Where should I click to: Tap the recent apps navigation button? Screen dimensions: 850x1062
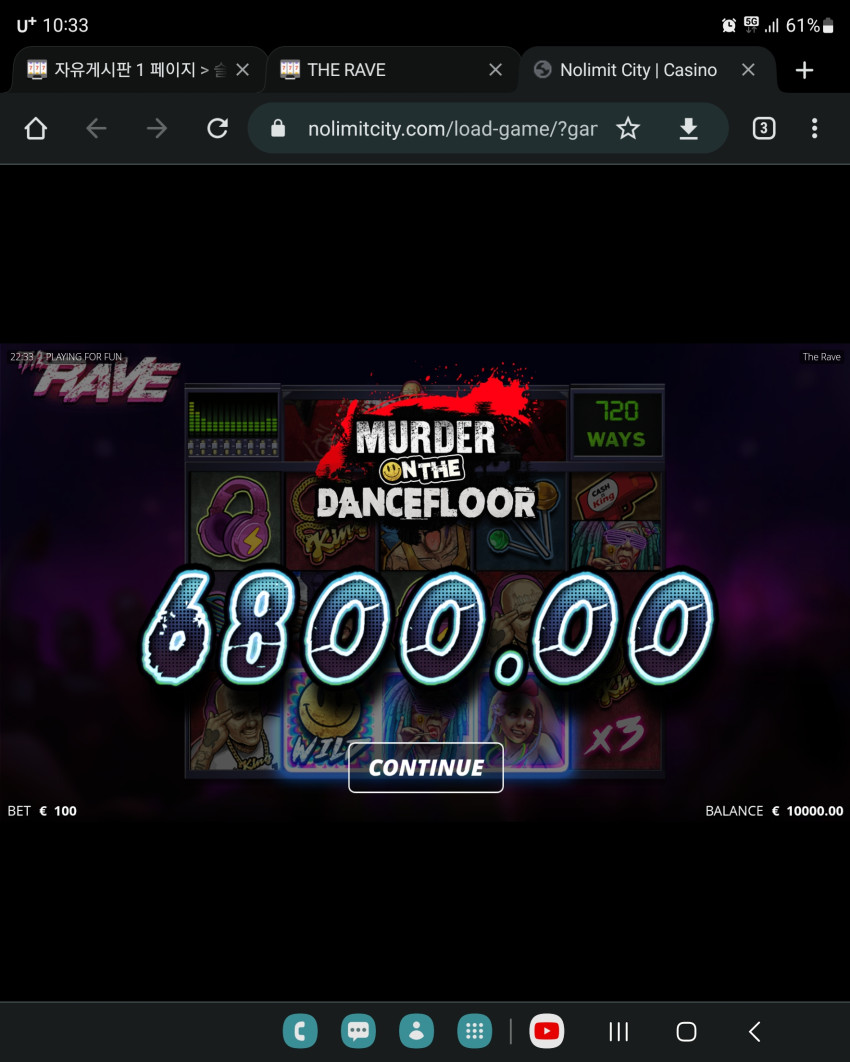click(x=618, y=1032)
